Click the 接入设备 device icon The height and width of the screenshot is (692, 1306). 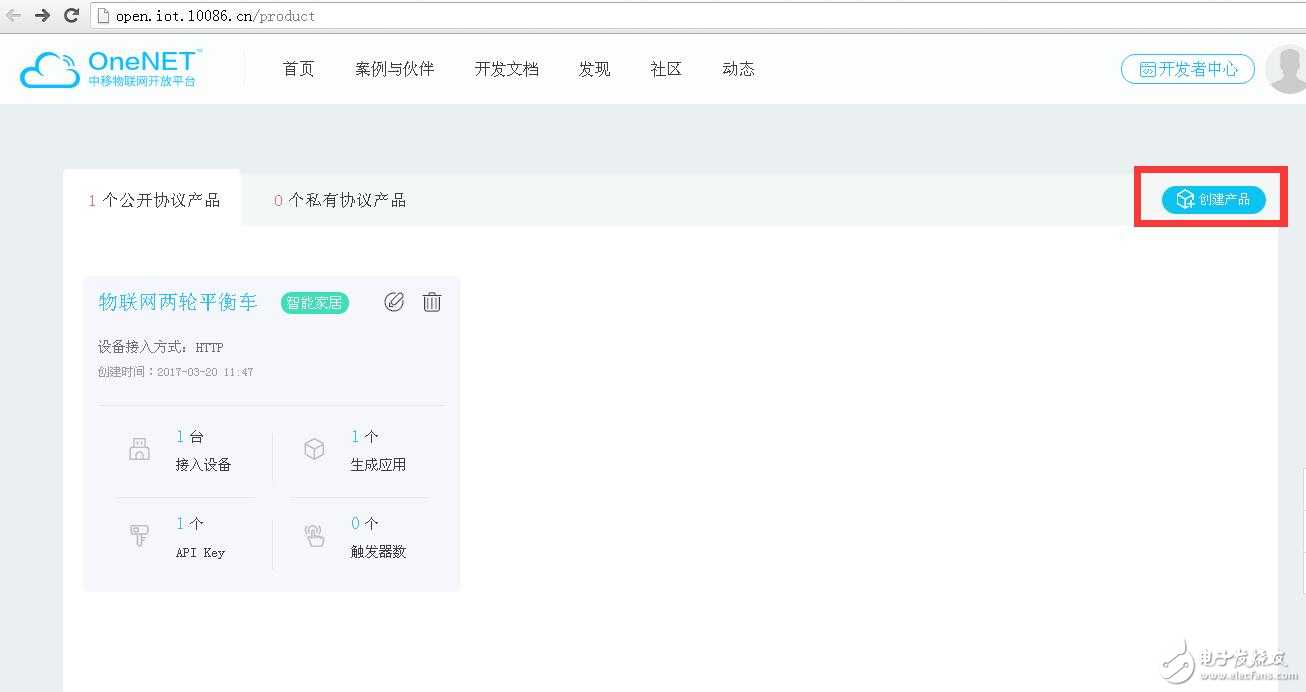click(x=139, y=449)
